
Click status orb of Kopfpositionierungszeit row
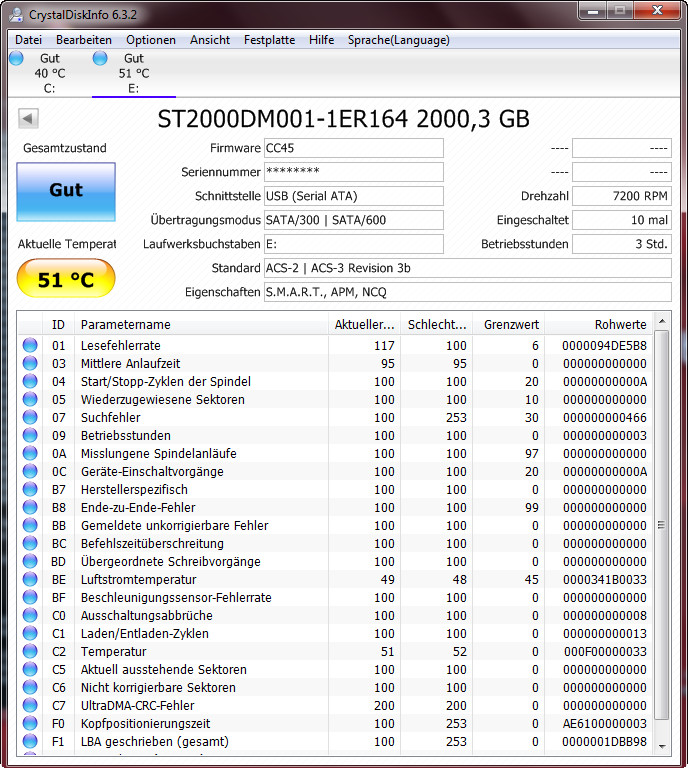pos(30,723)
